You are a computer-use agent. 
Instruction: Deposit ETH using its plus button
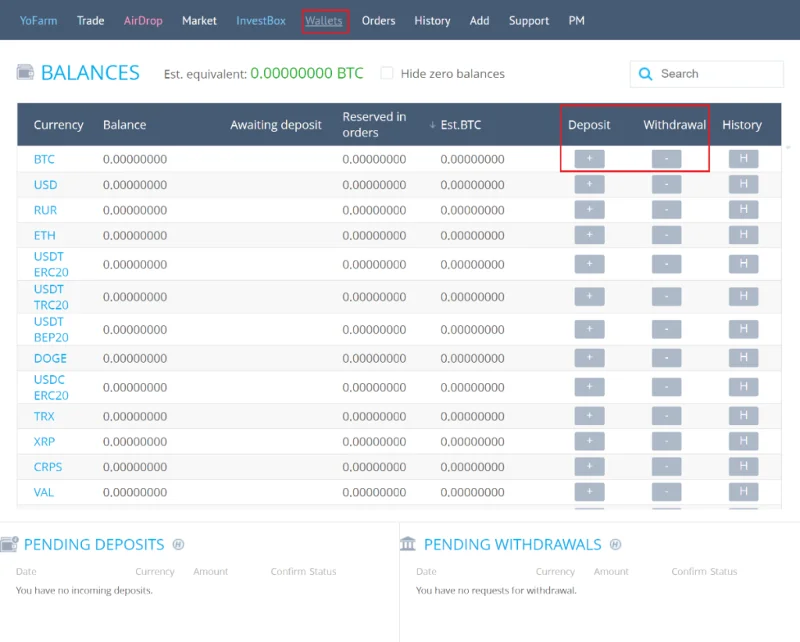pos(589,235)
